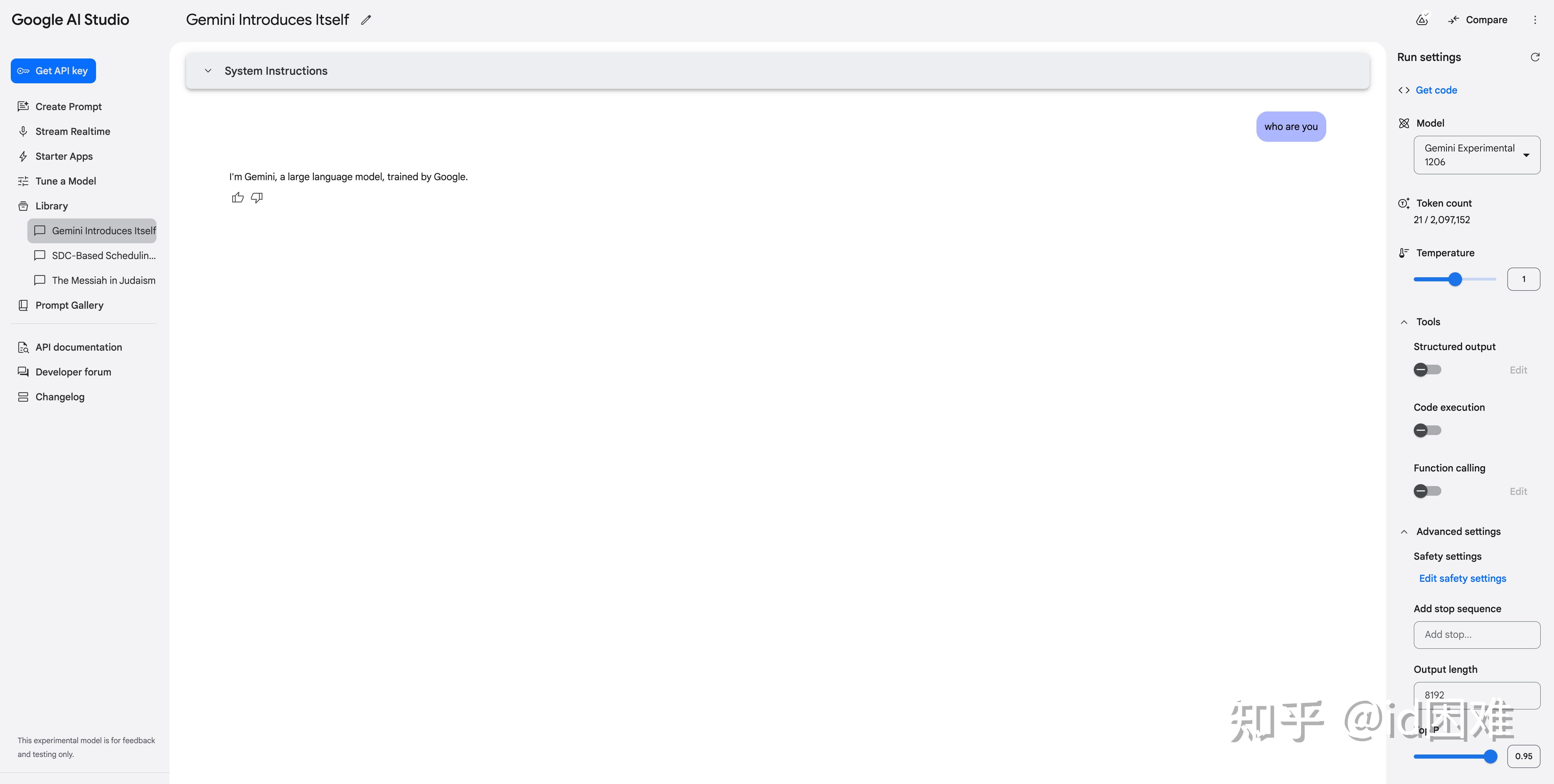Click the Add stop sequence input field
1554x784 pixels.
pos(1476,634)
